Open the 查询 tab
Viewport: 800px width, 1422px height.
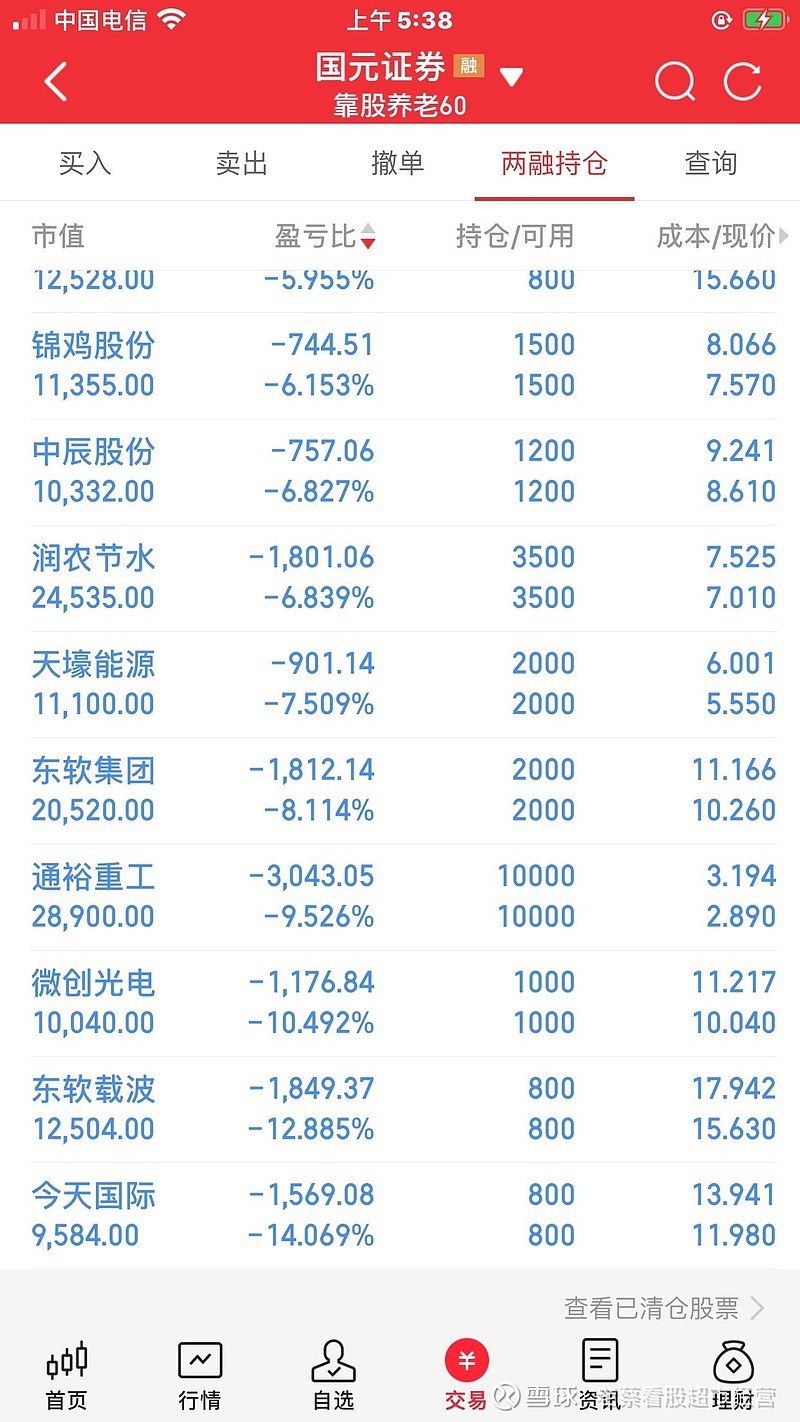tap(710, 163)
